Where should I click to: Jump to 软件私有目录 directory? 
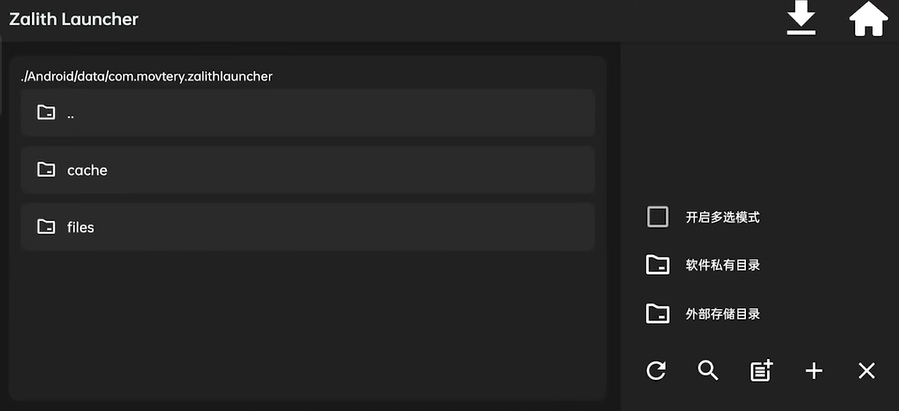coord(722,265)
